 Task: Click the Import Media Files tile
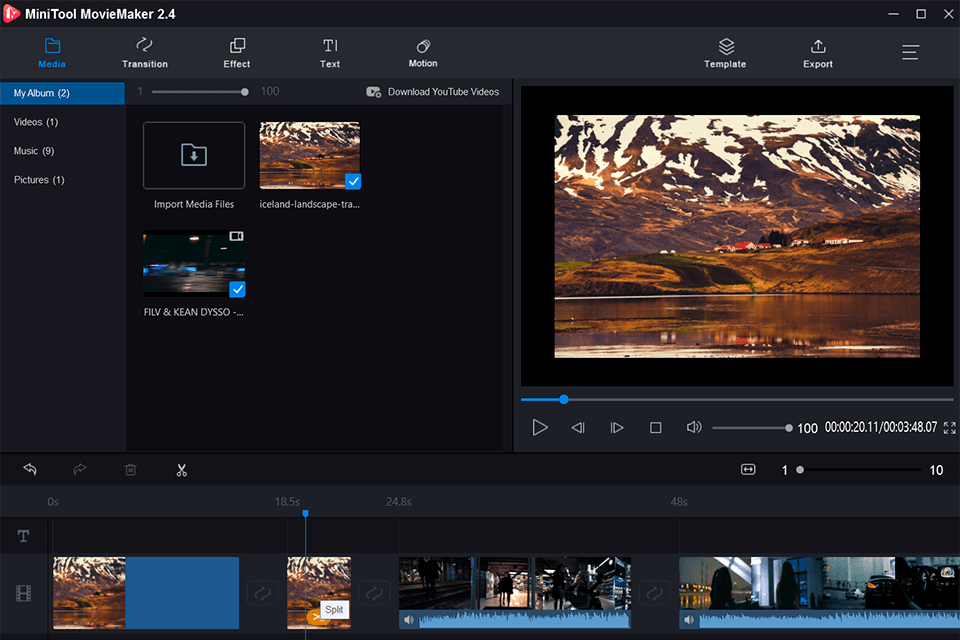pyautogui.click(x=194, y=156)
